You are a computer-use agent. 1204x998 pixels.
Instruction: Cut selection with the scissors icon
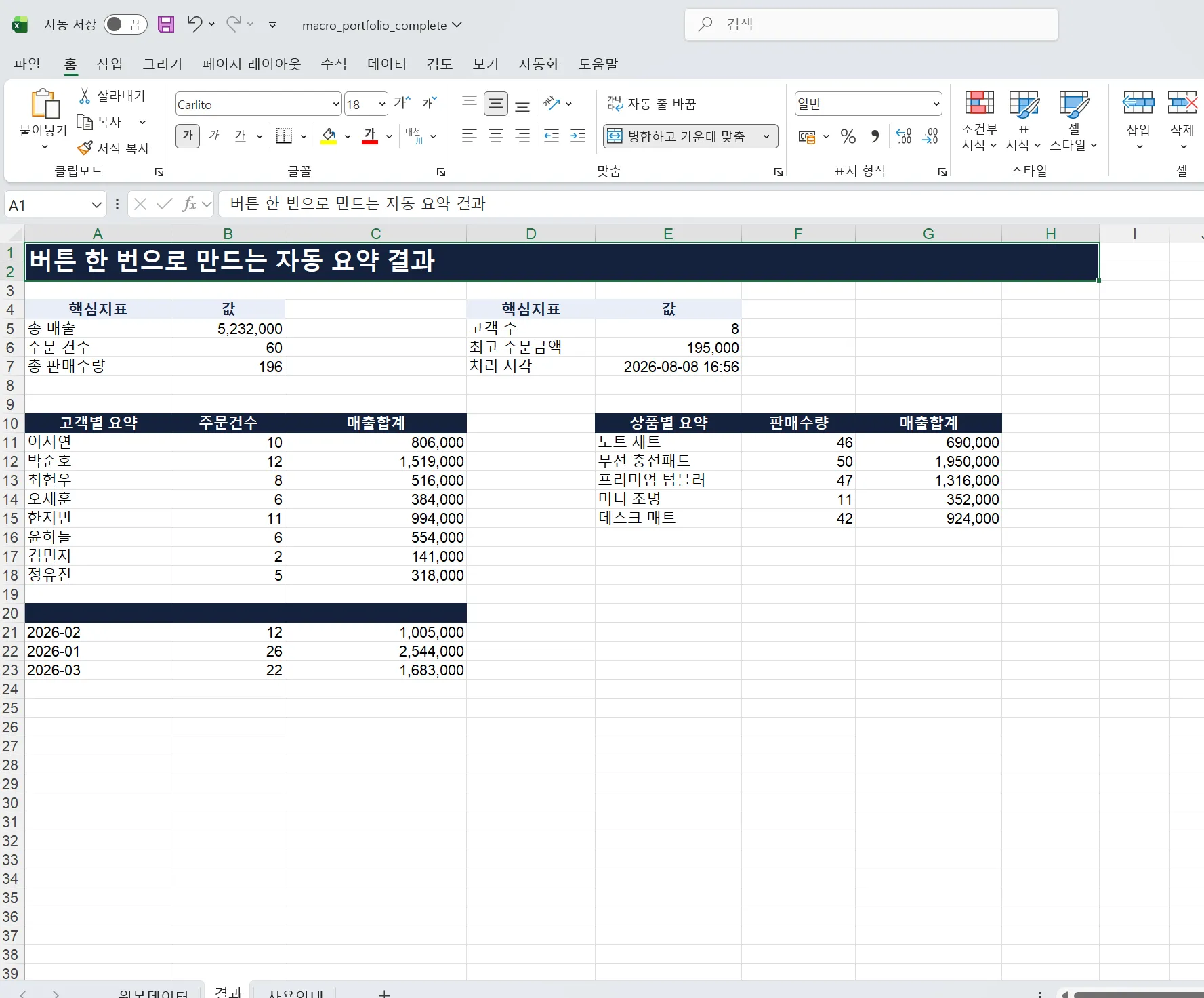tap(85, 96)
